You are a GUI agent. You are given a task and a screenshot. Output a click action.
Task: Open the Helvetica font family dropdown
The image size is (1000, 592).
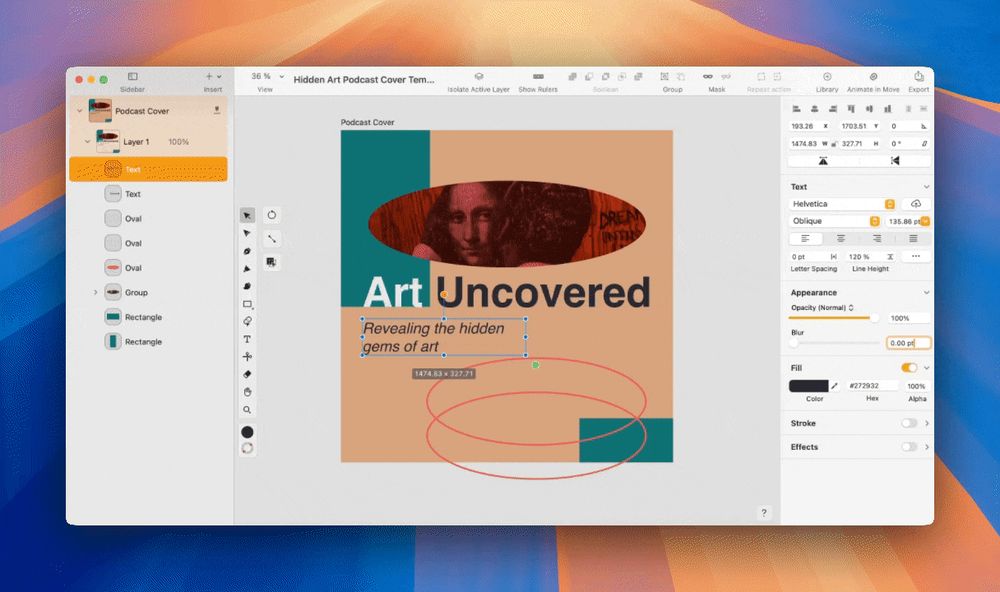[842, 204]
